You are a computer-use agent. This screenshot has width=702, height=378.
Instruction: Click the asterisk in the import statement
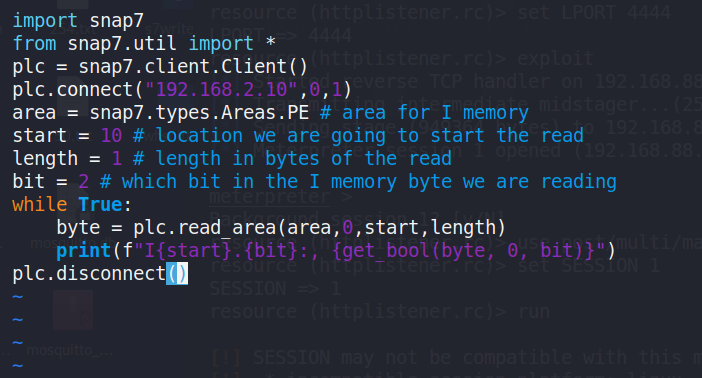click(270, 43)
